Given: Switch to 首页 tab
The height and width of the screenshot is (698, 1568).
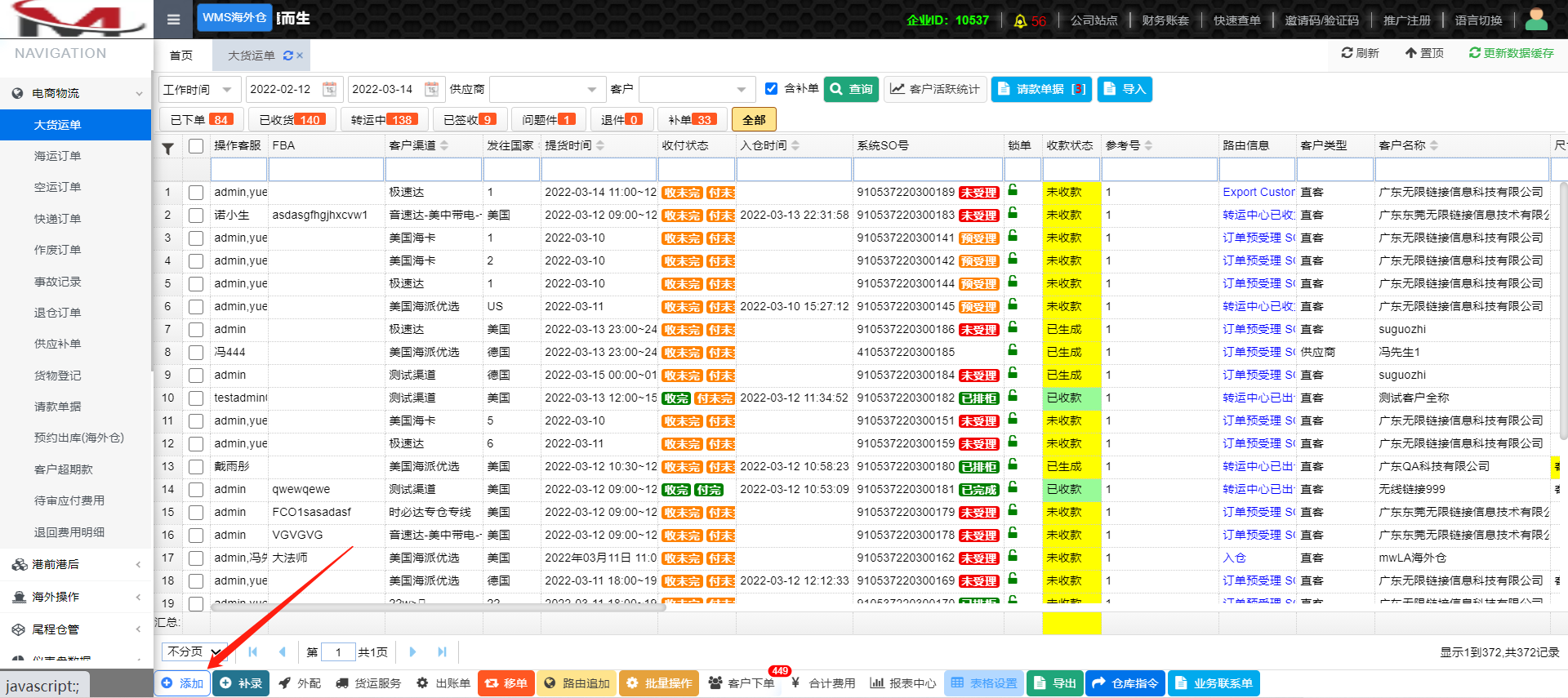Looking at the screenshot, I should click(181, 56).
